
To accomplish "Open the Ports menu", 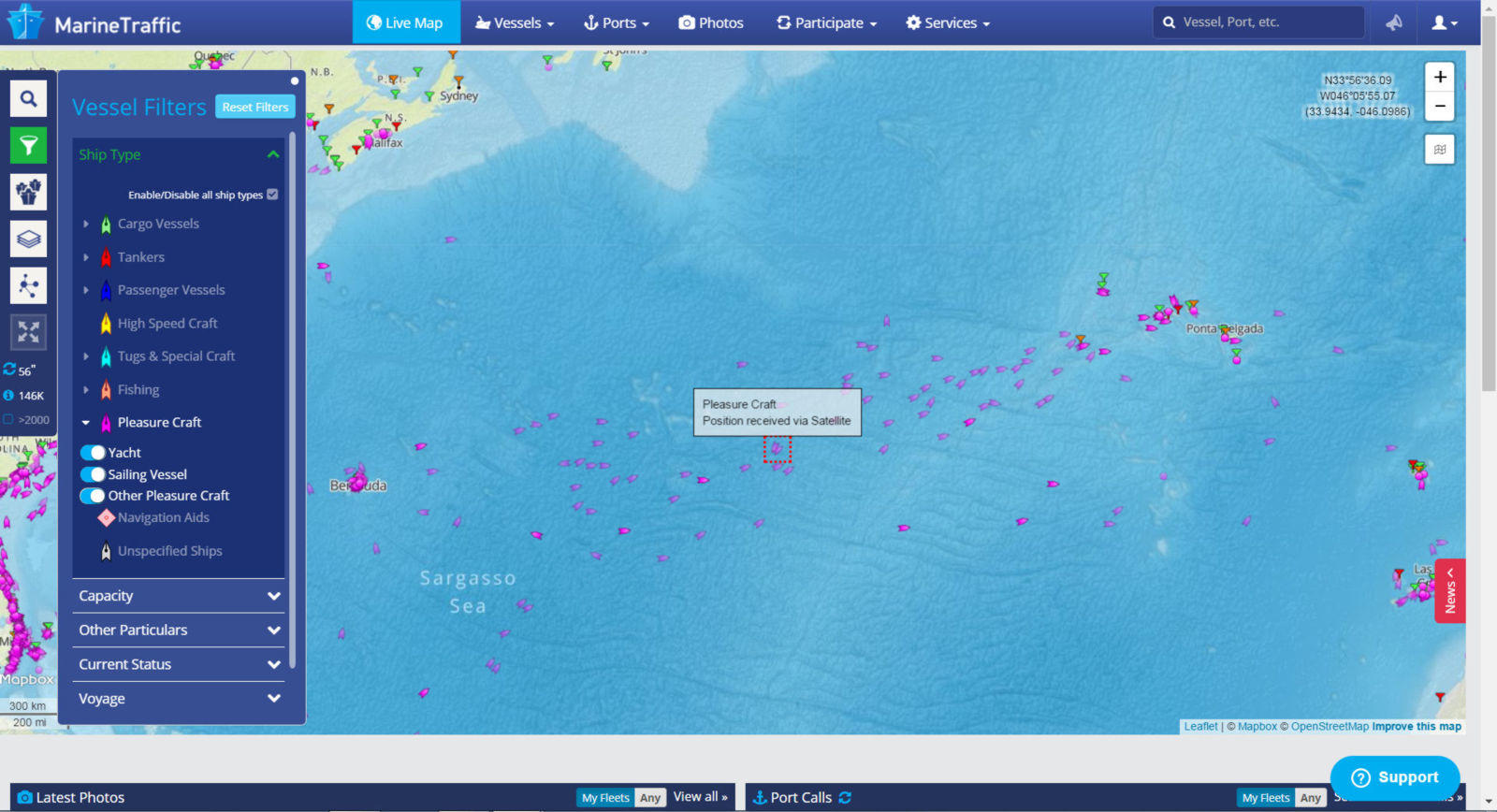I will coord(617,22).
